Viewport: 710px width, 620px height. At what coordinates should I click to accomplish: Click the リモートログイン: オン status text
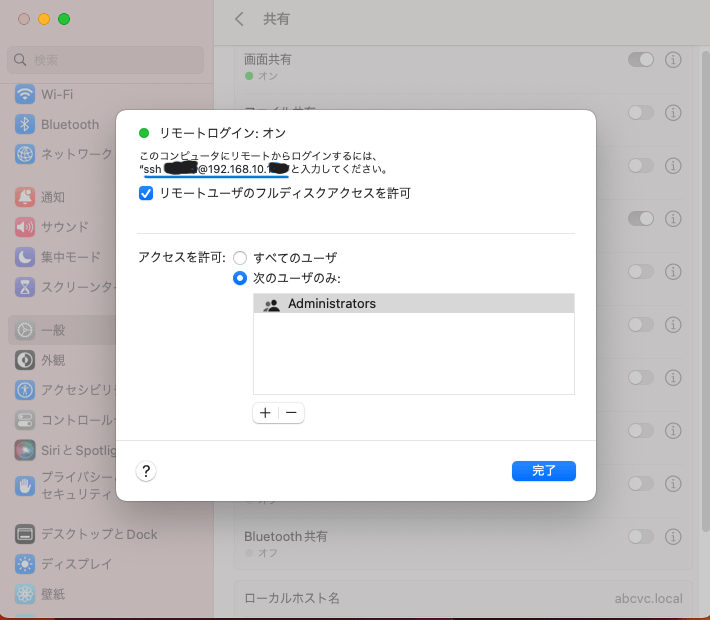click(223, 133)
